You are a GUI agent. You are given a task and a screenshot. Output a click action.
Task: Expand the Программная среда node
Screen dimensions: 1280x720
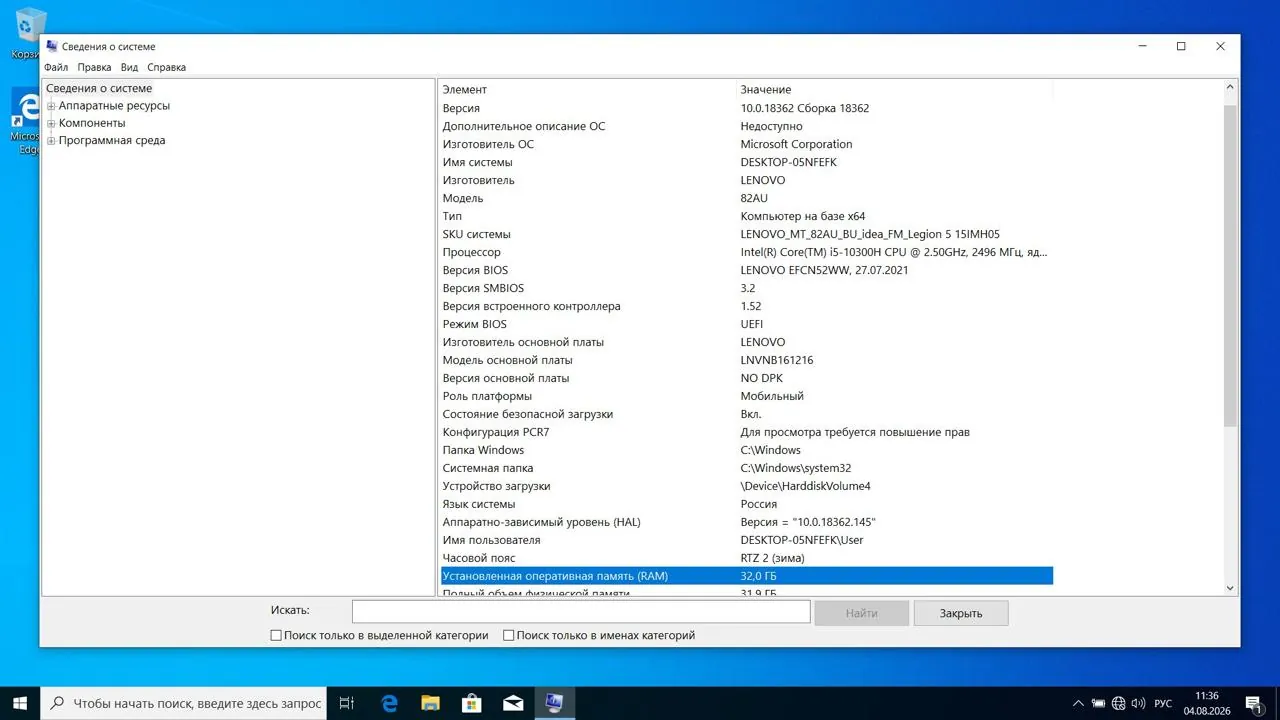coord(51,141)
